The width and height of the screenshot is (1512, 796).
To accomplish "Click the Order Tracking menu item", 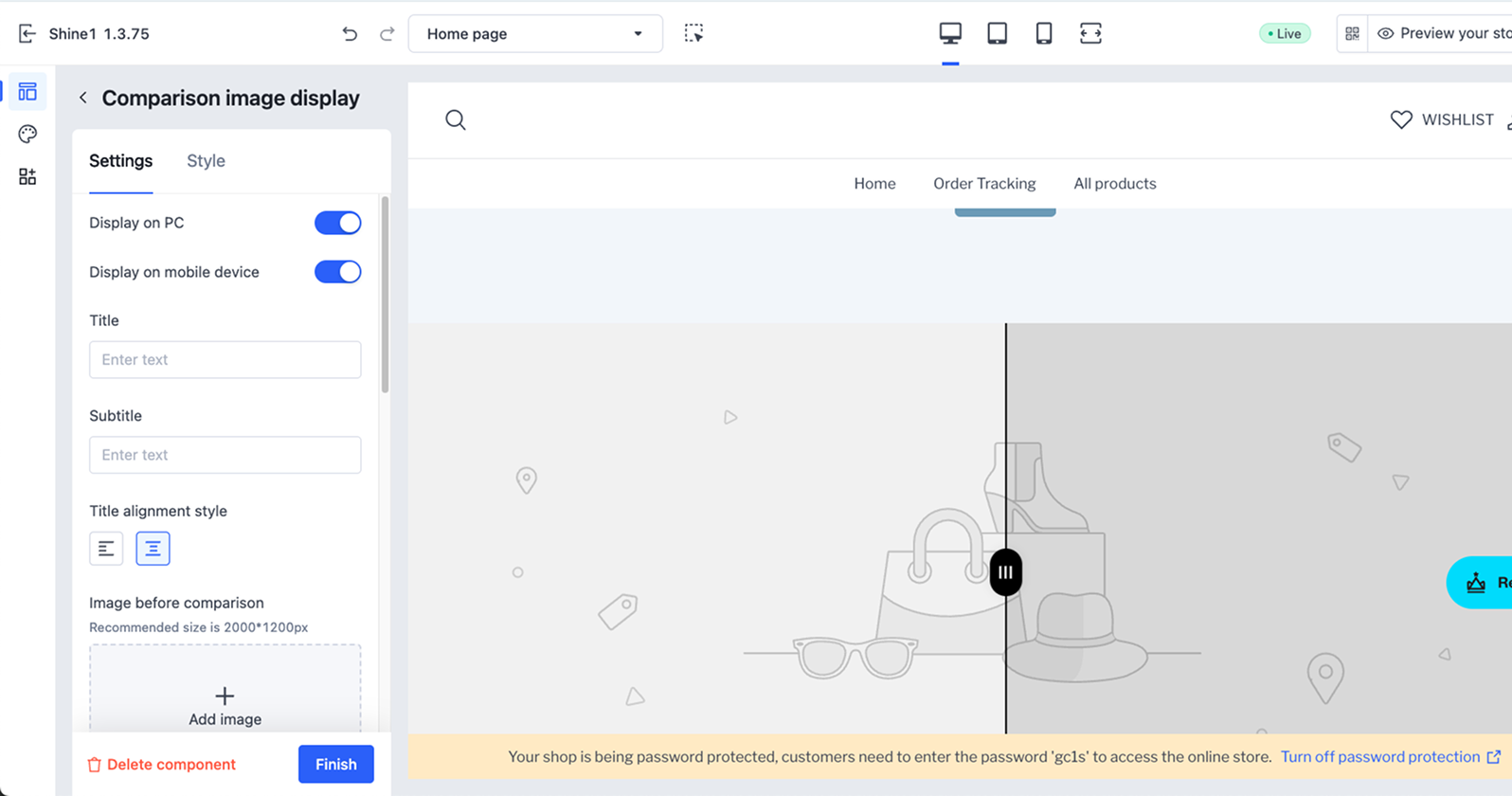I will coord(984,184).
